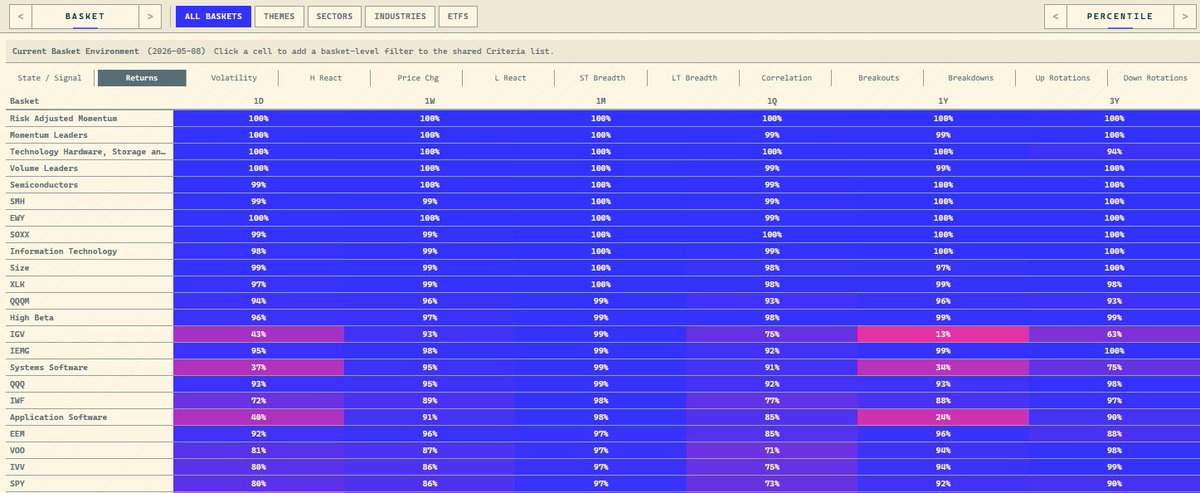The image size is (1200, 493).
Task: Open the BASKET selector label
Action: [85, 16]
